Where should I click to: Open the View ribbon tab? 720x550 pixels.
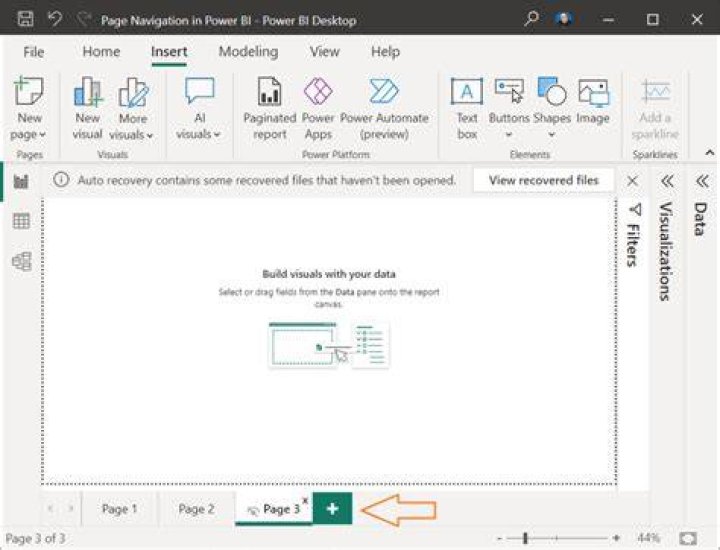[x=325, y=51]
